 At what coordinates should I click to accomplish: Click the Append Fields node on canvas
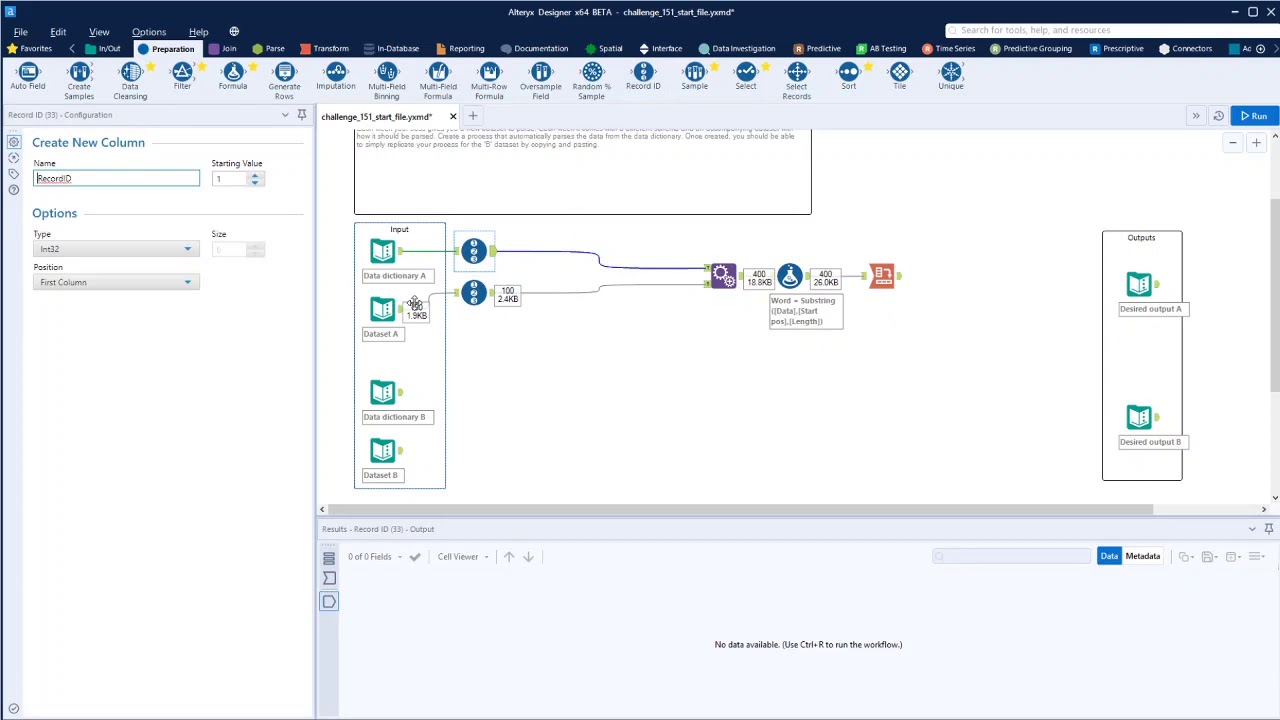click(x=723, y=275)
